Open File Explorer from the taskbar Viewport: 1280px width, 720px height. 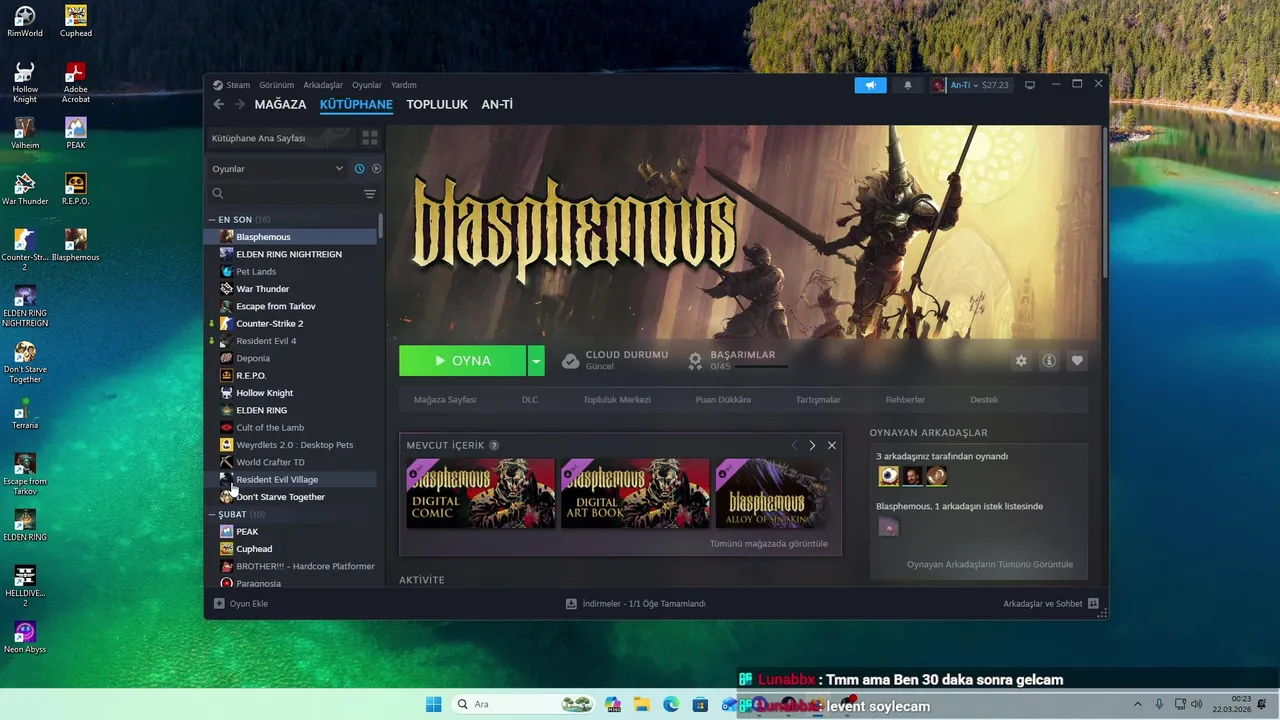coord(642,704)
